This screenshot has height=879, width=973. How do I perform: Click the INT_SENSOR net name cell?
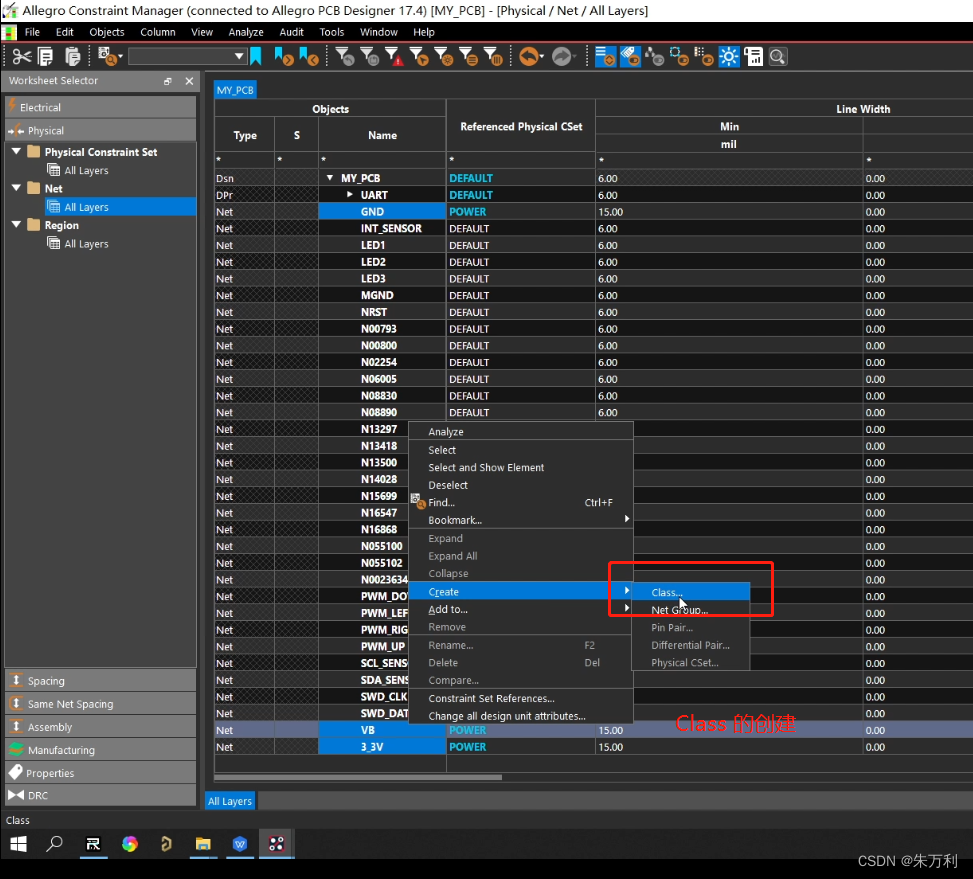[x=382, y=228]
